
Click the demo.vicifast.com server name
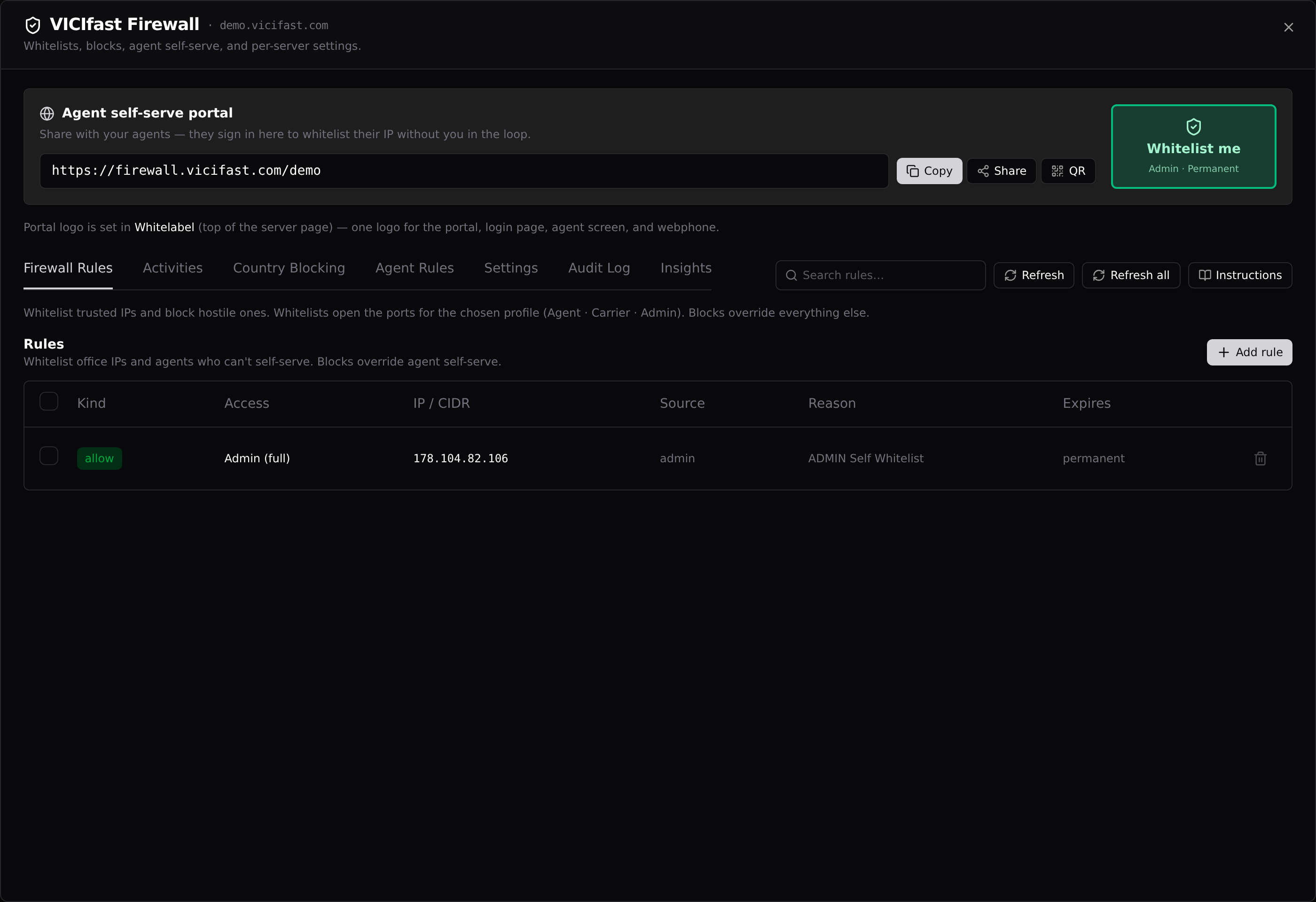click(274, 25)
